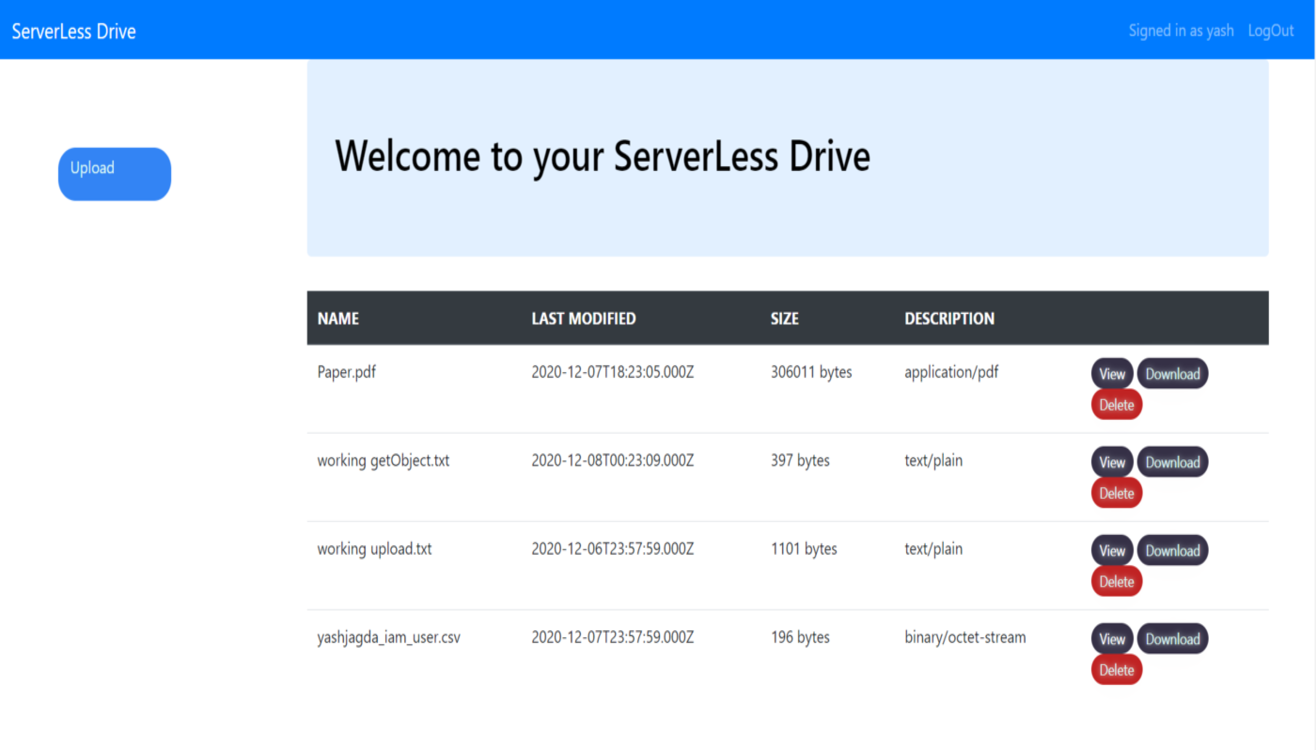This screenshot has width=1316, height=750.
Task: Delete yashjagda_iam_user.csv
Action: point(1116,670)
